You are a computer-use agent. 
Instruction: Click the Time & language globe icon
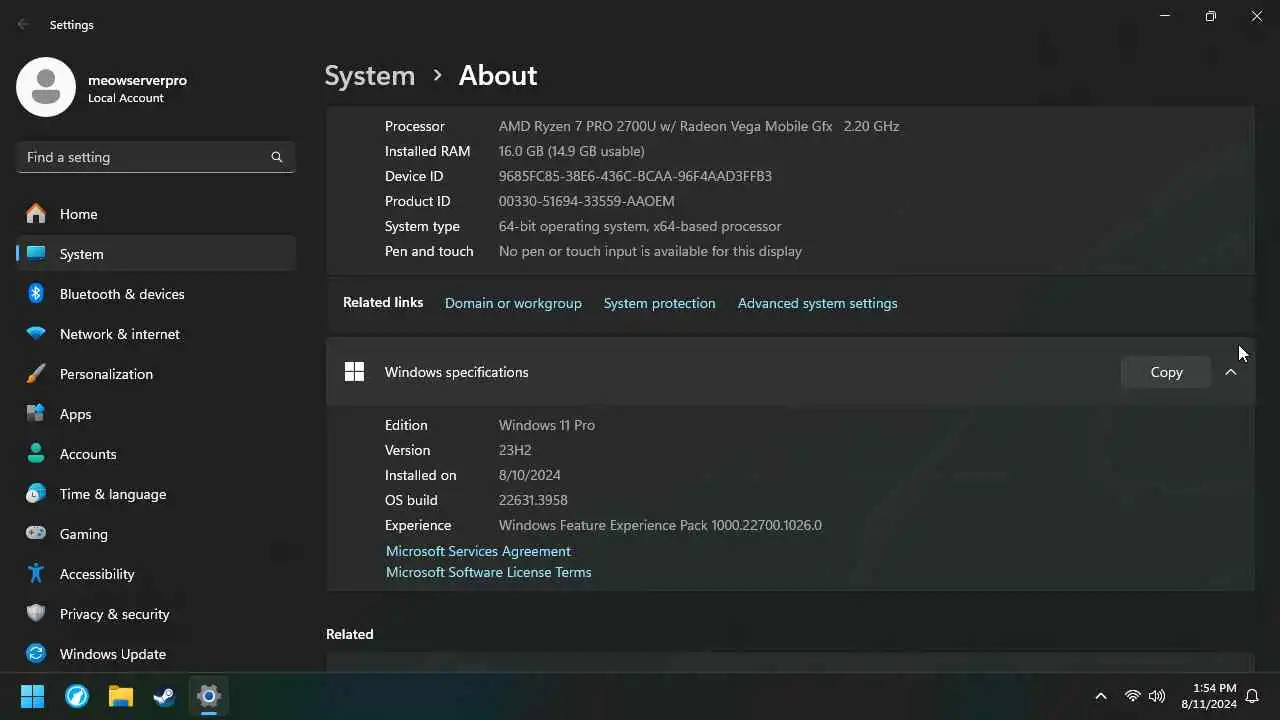pyautogui.click(x=36, y=494)
